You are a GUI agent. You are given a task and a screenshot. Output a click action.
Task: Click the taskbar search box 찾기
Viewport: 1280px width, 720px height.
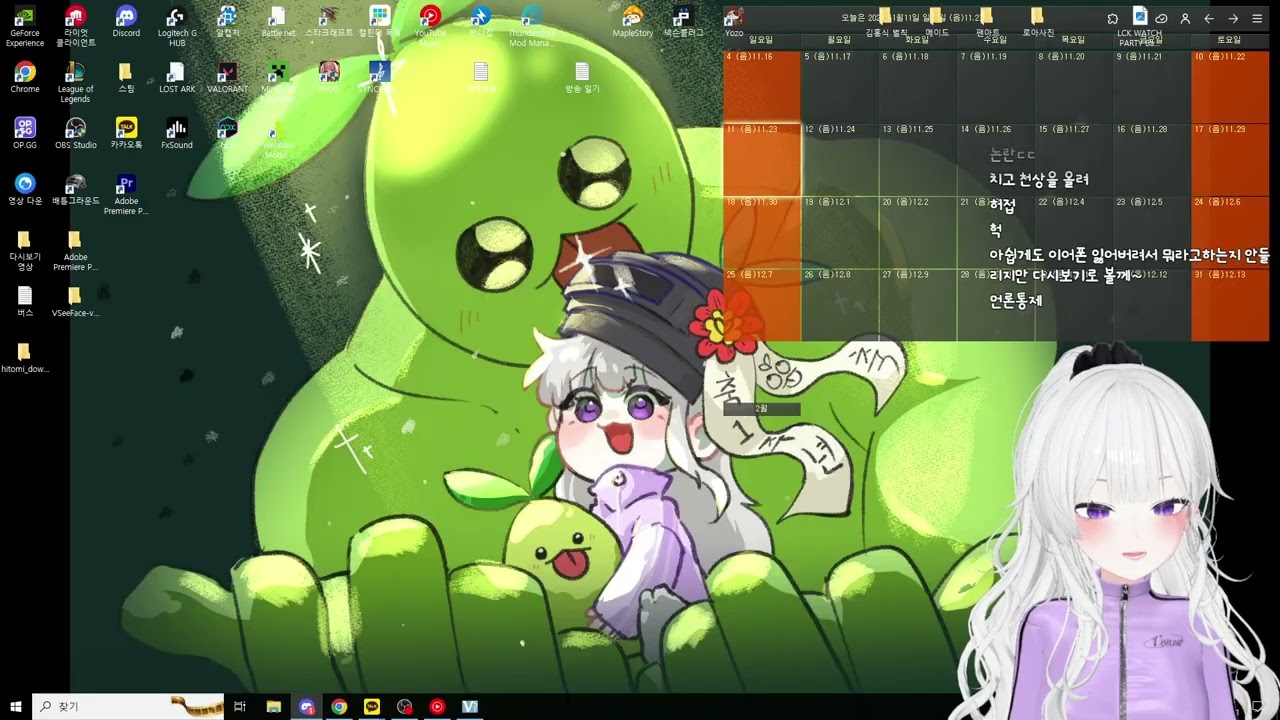[x=128, y=706]
